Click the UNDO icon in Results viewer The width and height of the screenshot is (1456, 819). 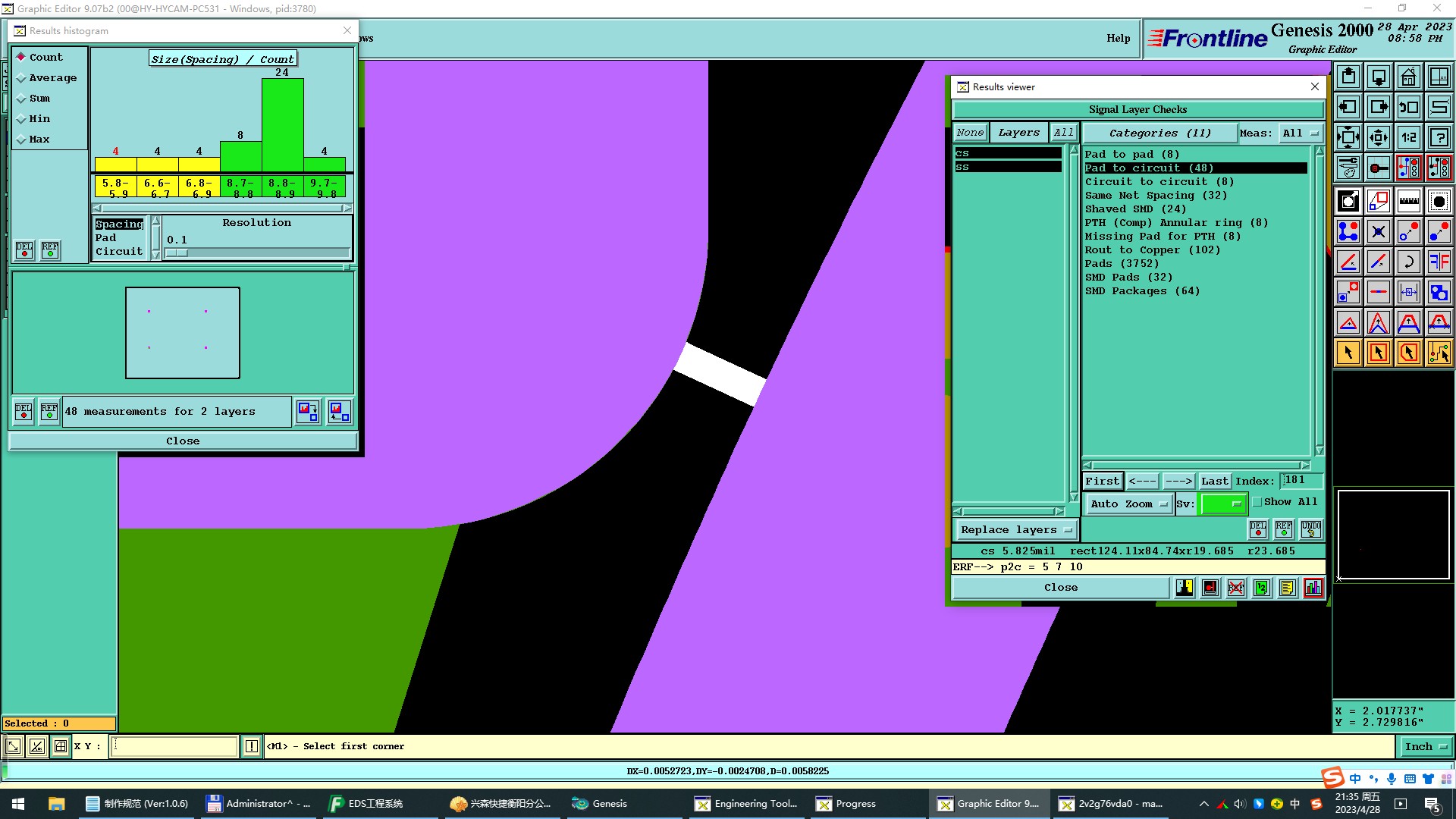1310,529
